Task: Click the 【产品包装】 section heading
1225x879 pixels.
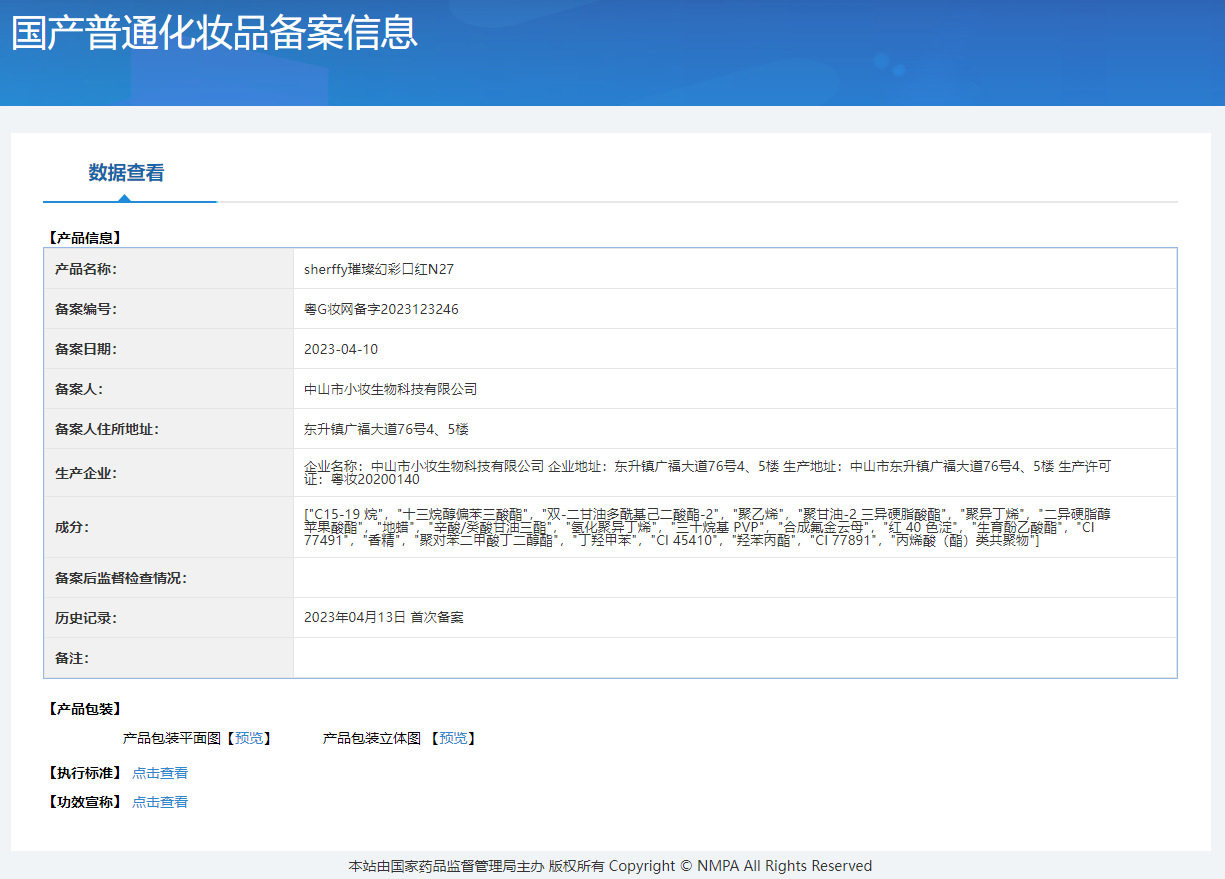Action: coord(84,709)
